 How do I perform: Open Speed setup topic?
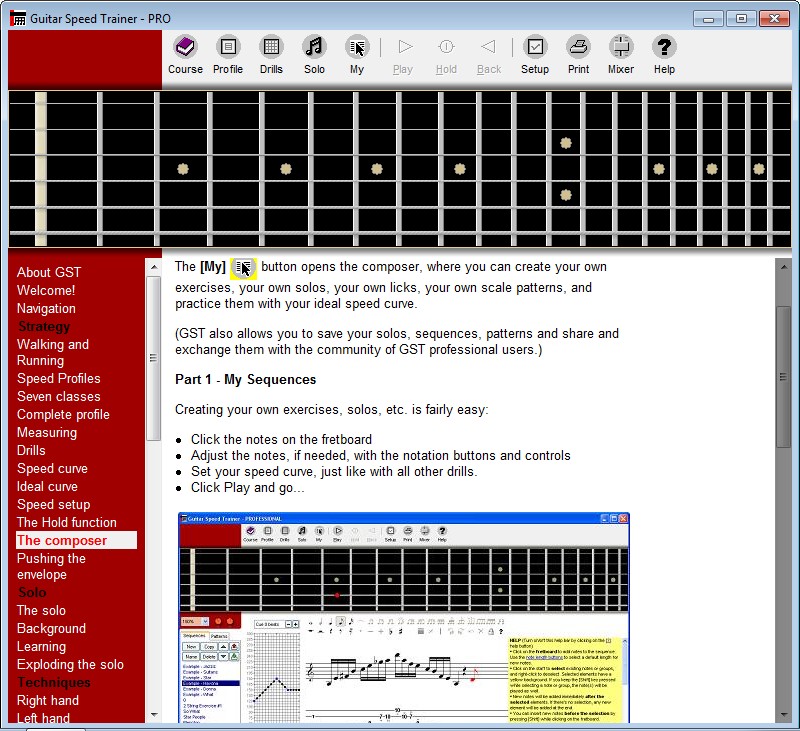[x=53, y=505]
